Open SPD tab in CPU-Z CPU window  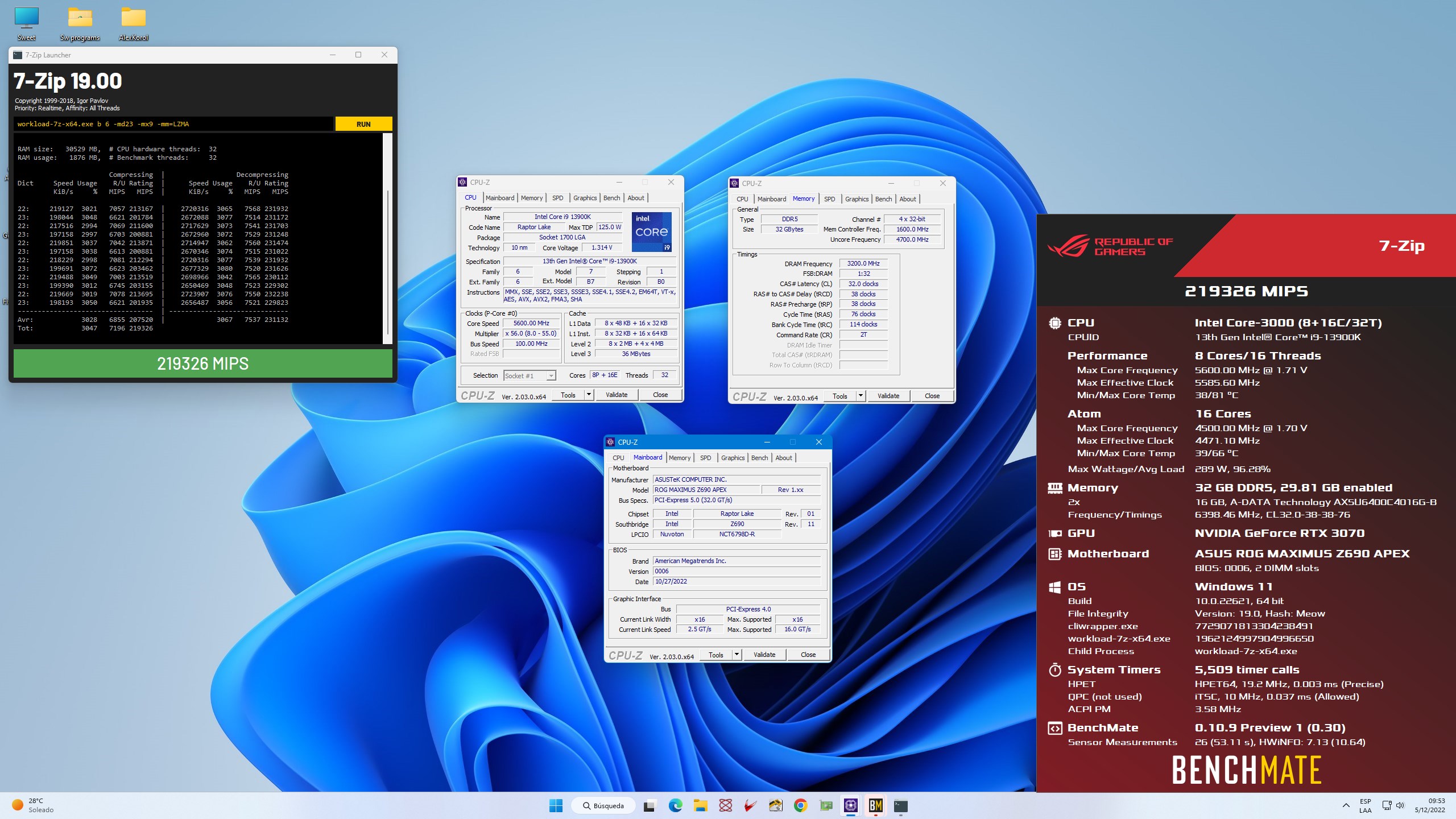[x=557, y=198]
